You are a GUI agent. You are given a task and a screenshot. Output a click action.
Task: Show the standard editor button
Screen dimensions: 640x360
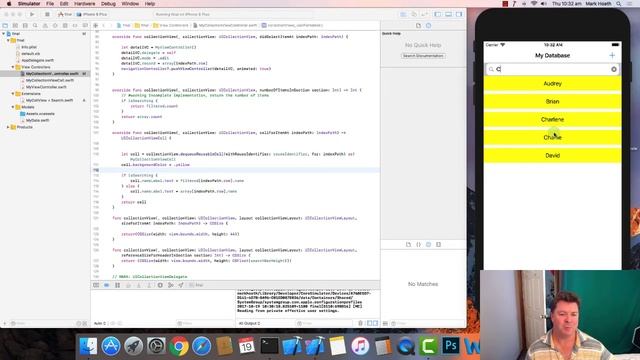[403, 14]
